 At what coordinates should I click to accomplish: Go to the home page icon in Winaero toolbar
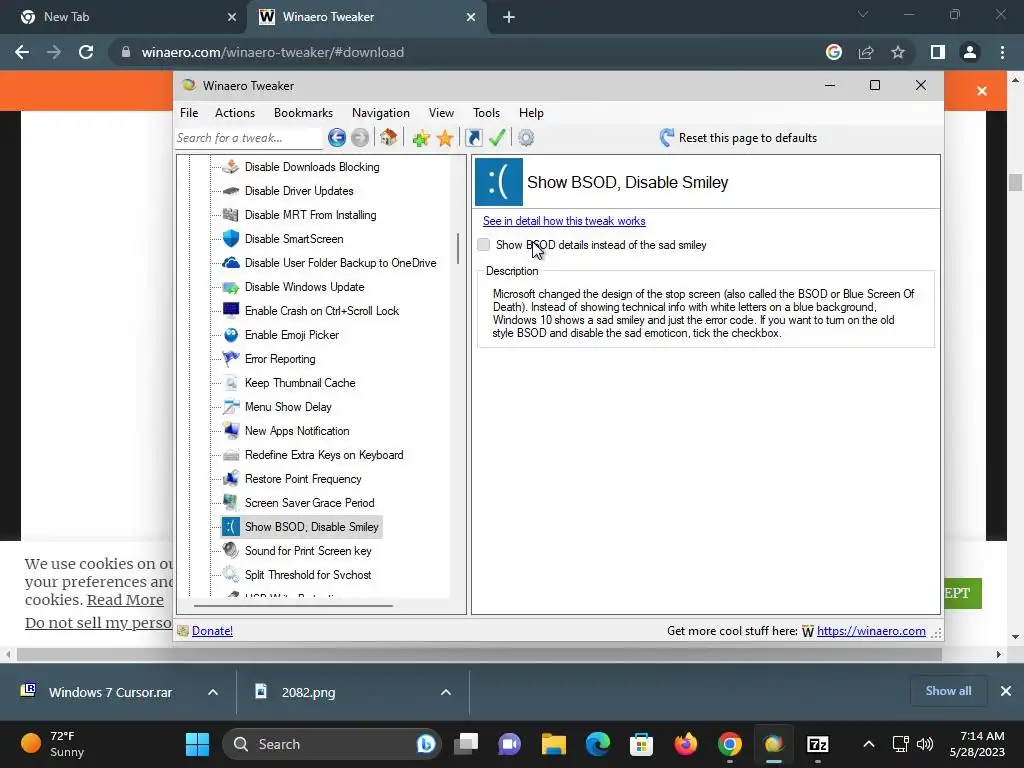click(389, 137)
